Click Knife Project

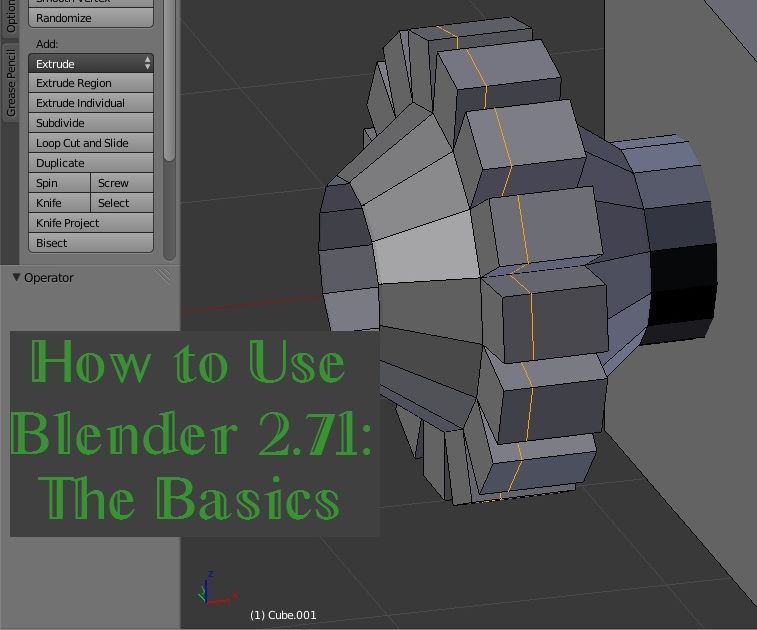[x=91, y=223]
